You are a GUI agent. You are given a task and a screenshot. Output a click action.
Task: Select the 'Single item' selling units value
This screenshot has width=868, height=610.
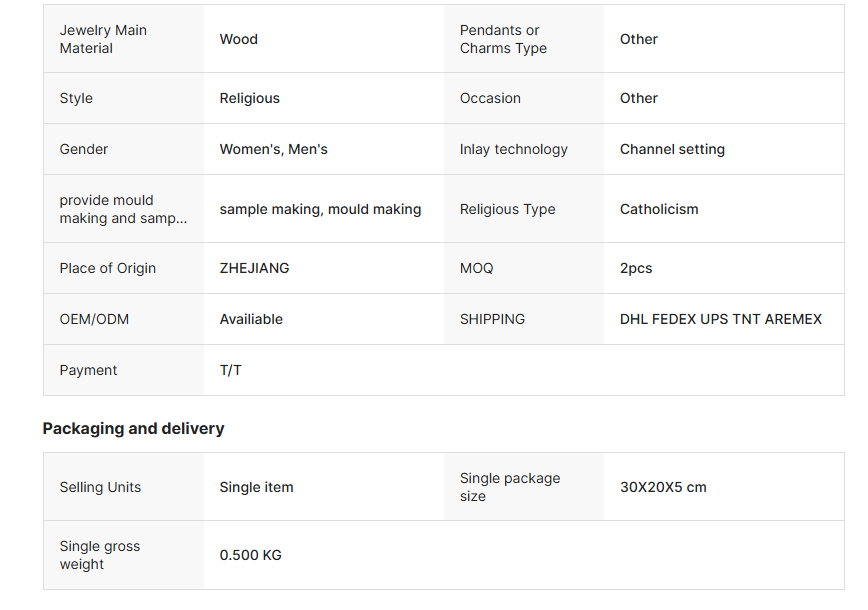click(x=257, y=487)
